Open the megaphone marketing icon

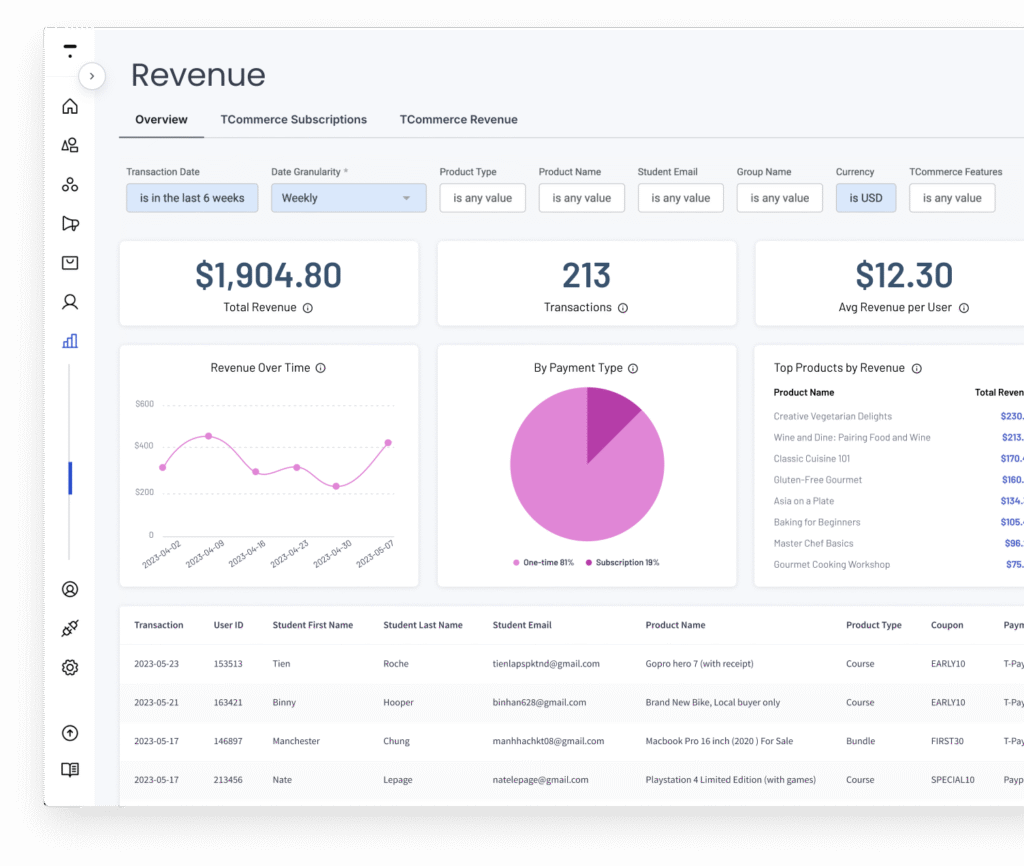click(70, 224)
